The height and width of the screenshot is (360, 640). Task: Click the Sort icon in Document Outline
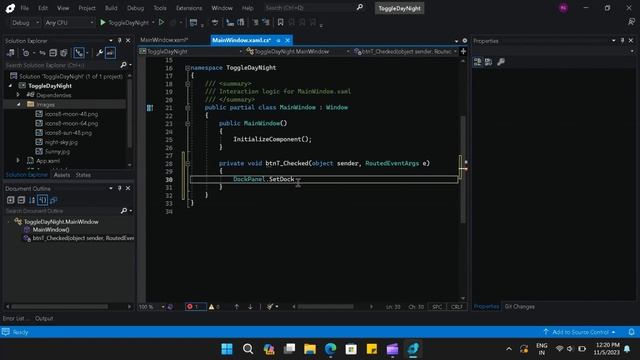pyautogui.click(x=32, y=200)
